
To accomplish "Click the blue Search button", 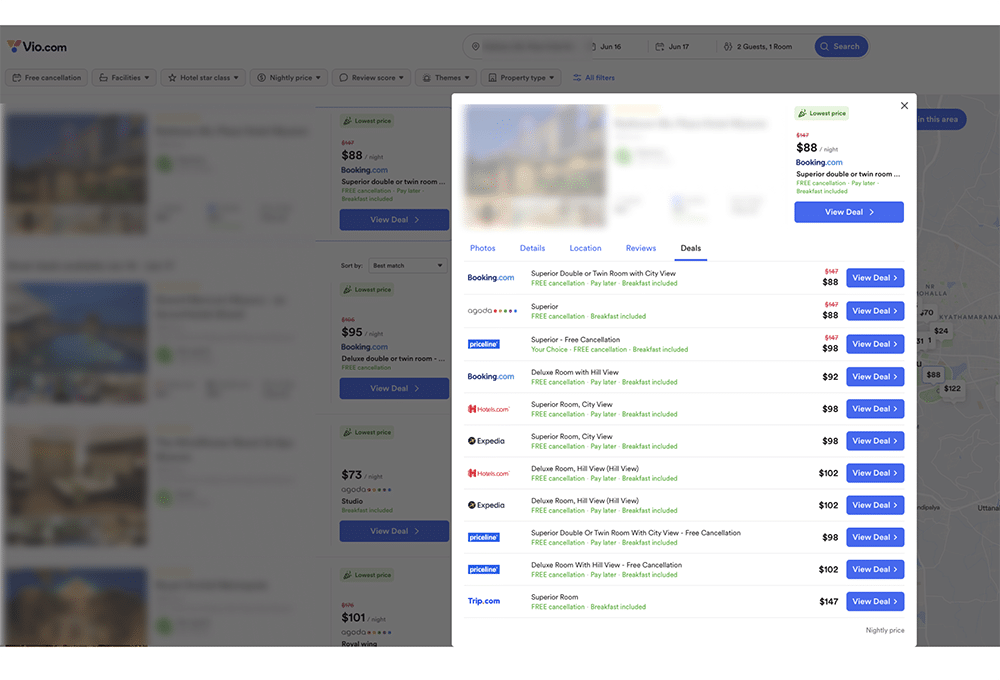I will point(841,47).
